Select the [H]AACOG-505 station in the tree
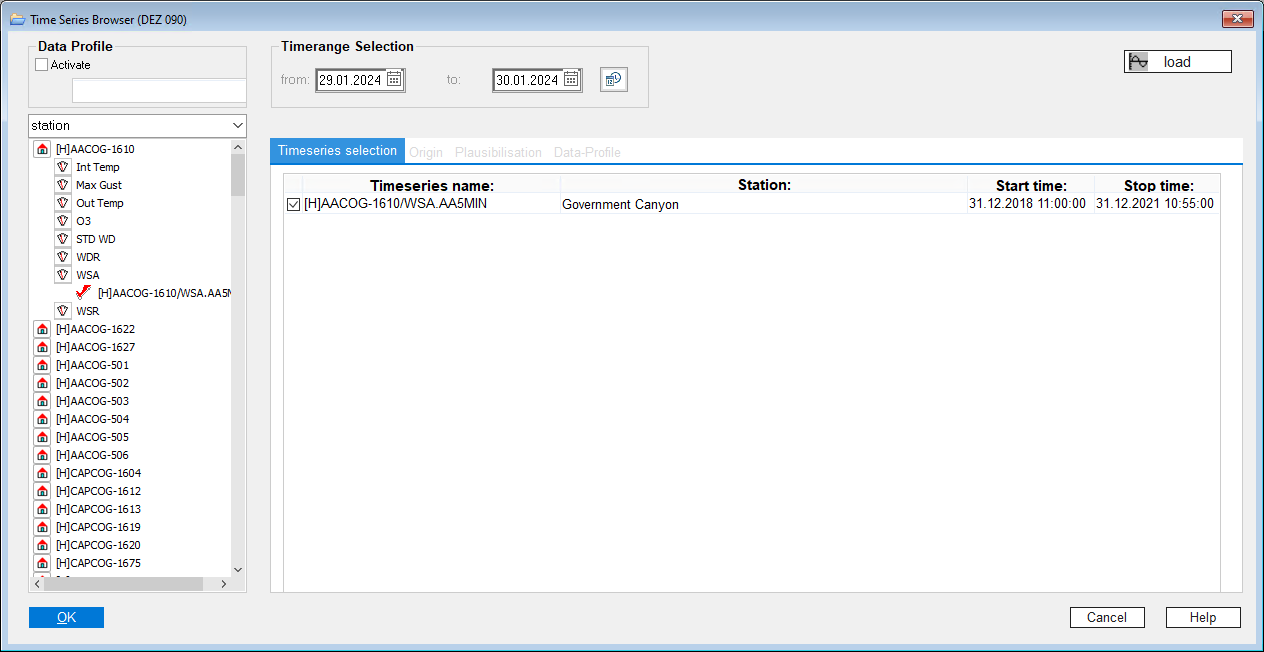This screenshot has width=1264, height=652. (x=92, y=437)
